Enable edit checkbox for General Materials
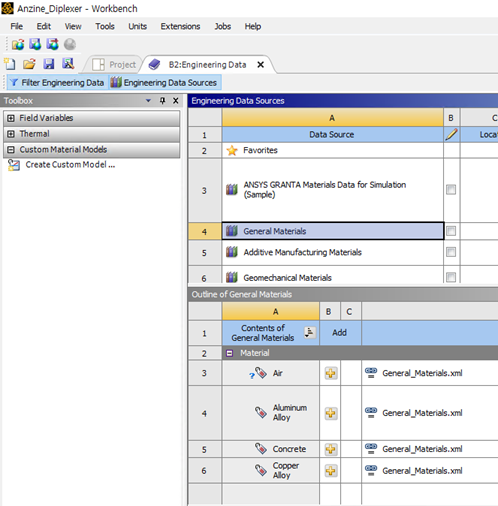 (451, 231)
